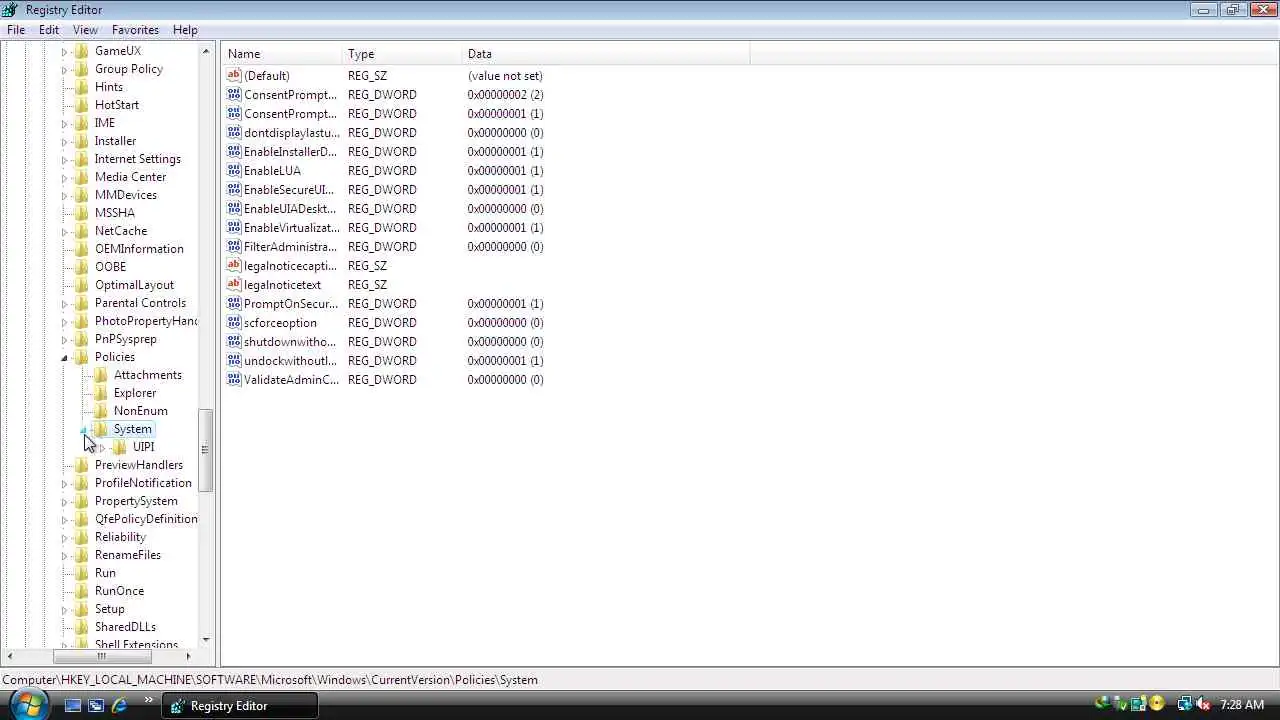Click tree horizontal scroll left arrow
Viewport: 1280px width, 720px height.
(x=11, y=656)
